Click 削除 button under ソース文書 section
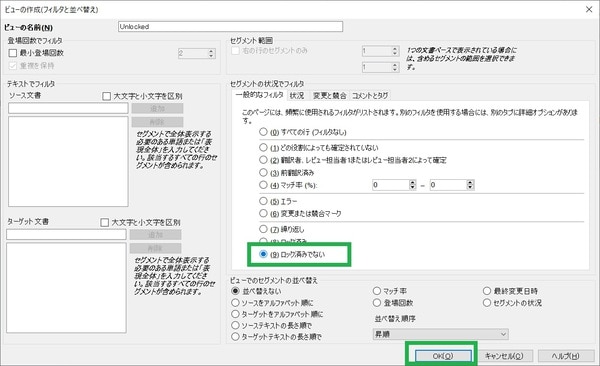The width and height of the screenshot is (600, 366). coord(157,122)
